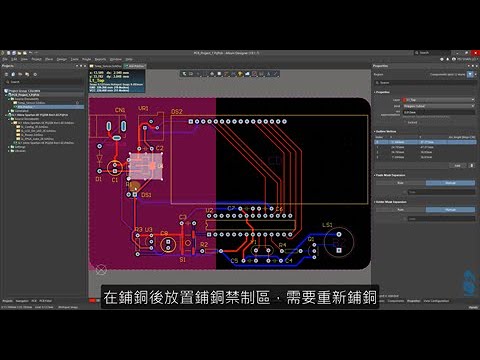Collapse the PCB_Project_1.PrjPcb project node
The image size is (480, 360).
click(x=6, y=95)
